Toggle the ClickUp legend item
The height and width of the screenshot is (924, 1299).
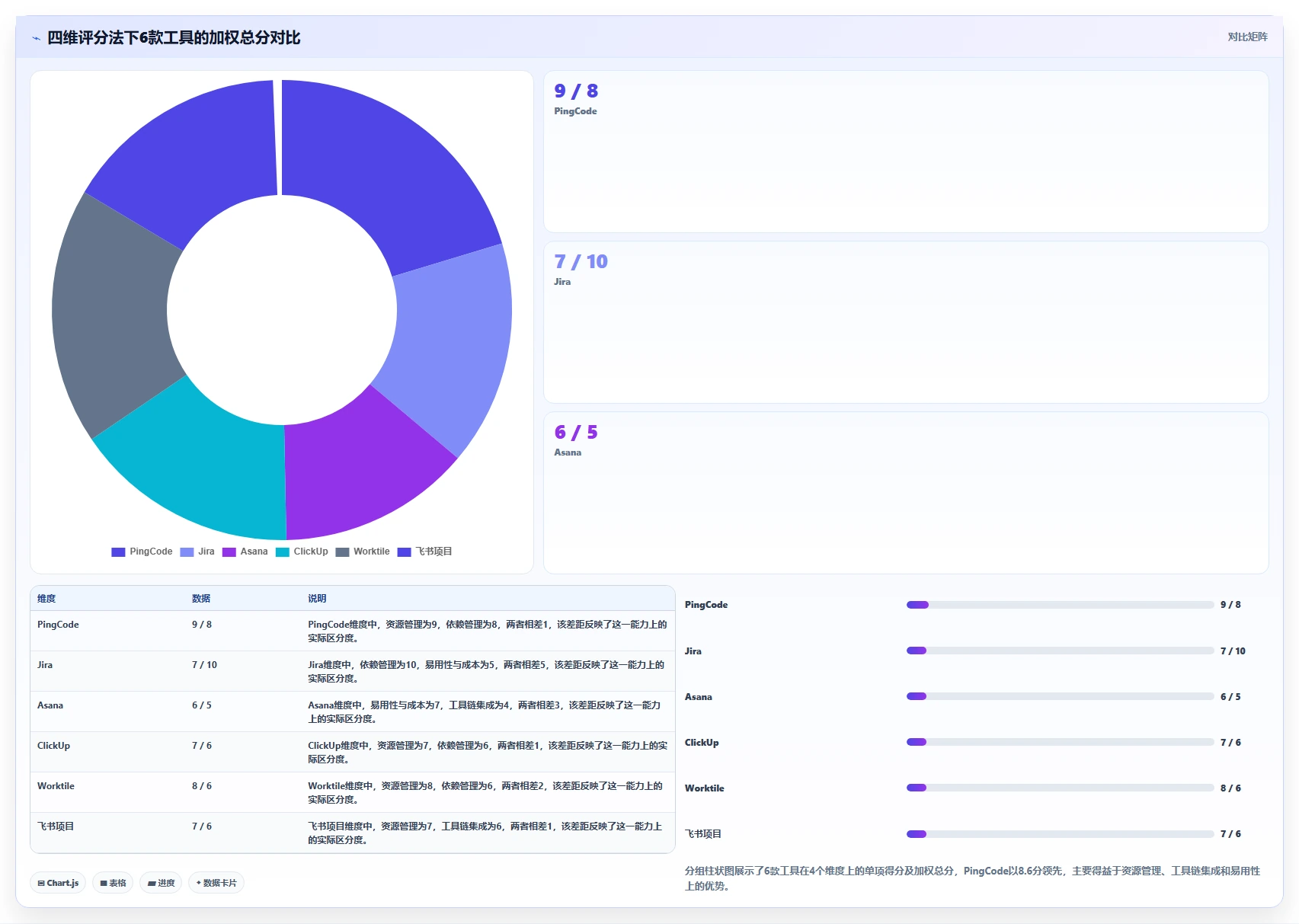click(x=302, y=552)
